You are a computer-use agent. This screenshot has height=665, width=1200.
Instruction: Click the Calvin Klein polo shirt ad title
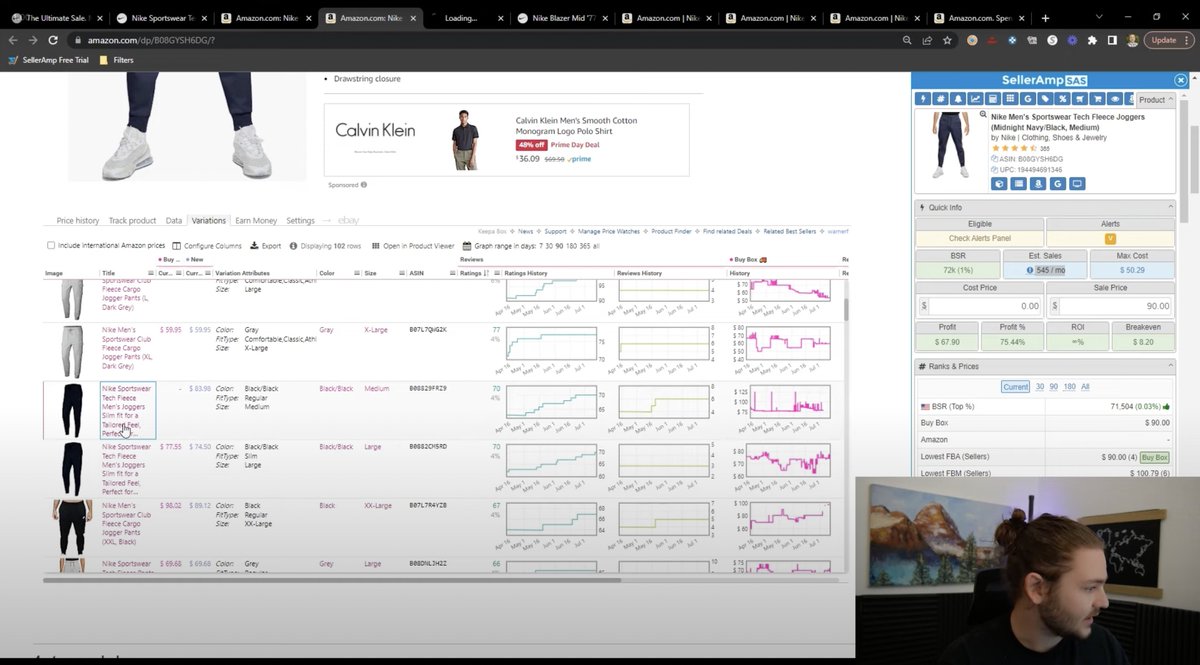576,126
